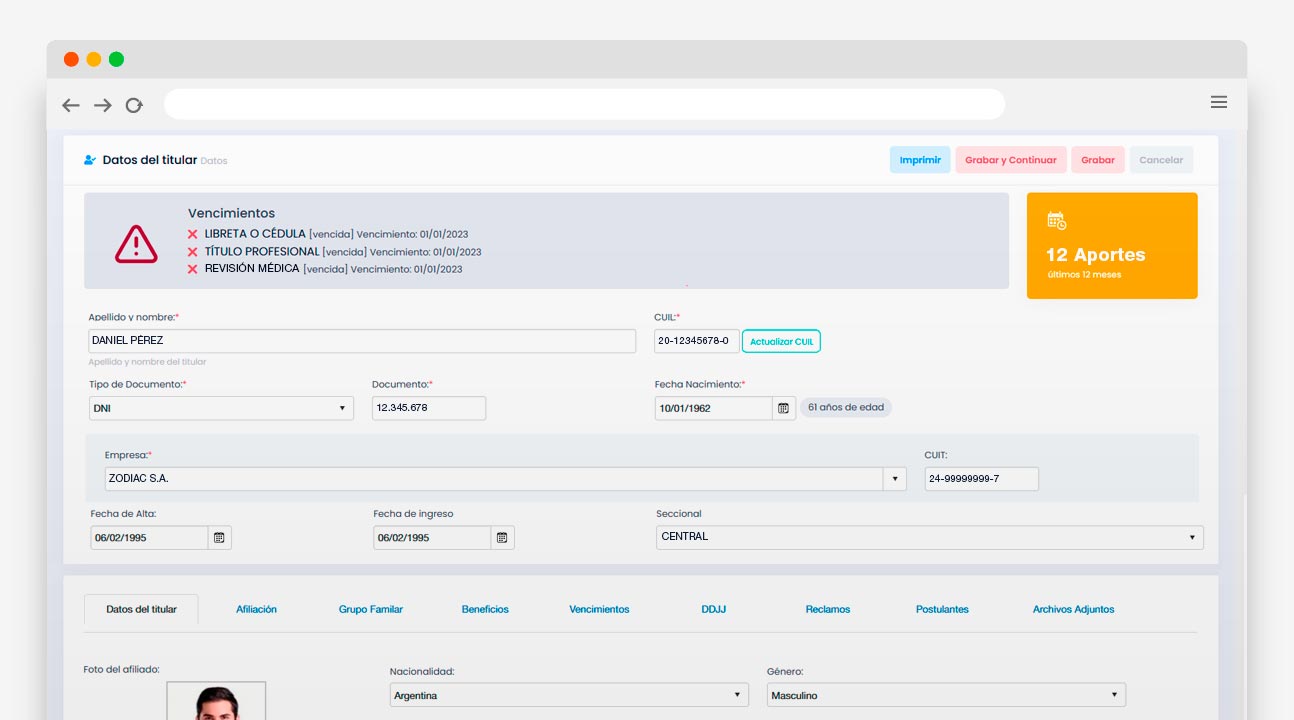The height and width of the screenshot is (720, 1294).
Task: Open the Nacionalidad dropdown
Action: point(569,695)
